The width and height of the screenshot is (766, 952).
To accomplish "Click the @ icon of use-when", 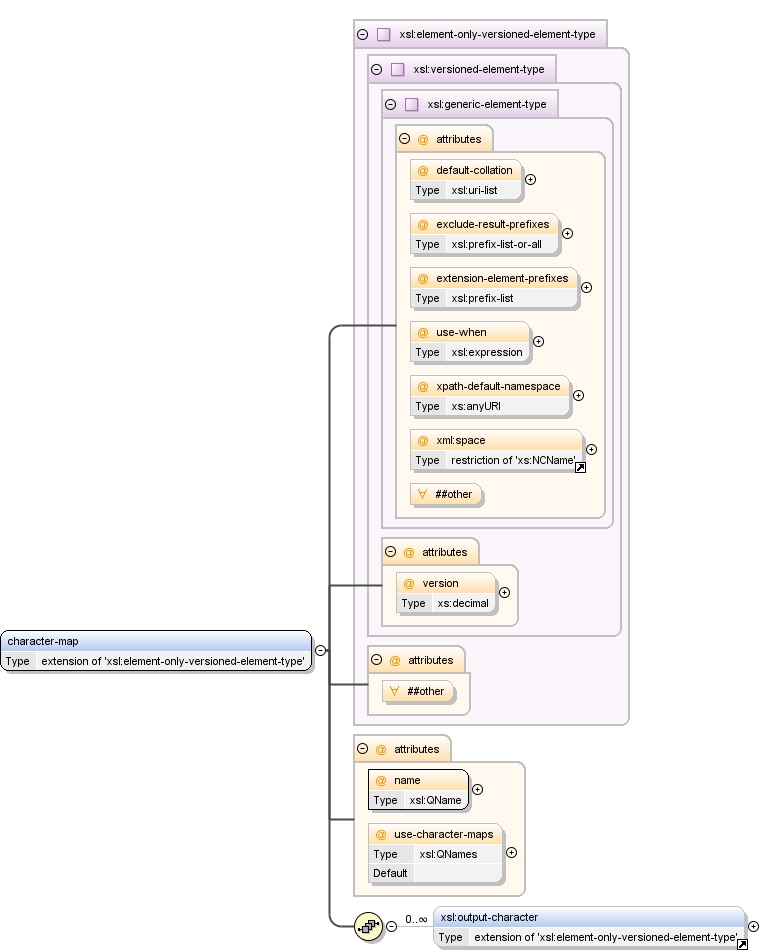I will pyautogui.click(x=423, y=333).
